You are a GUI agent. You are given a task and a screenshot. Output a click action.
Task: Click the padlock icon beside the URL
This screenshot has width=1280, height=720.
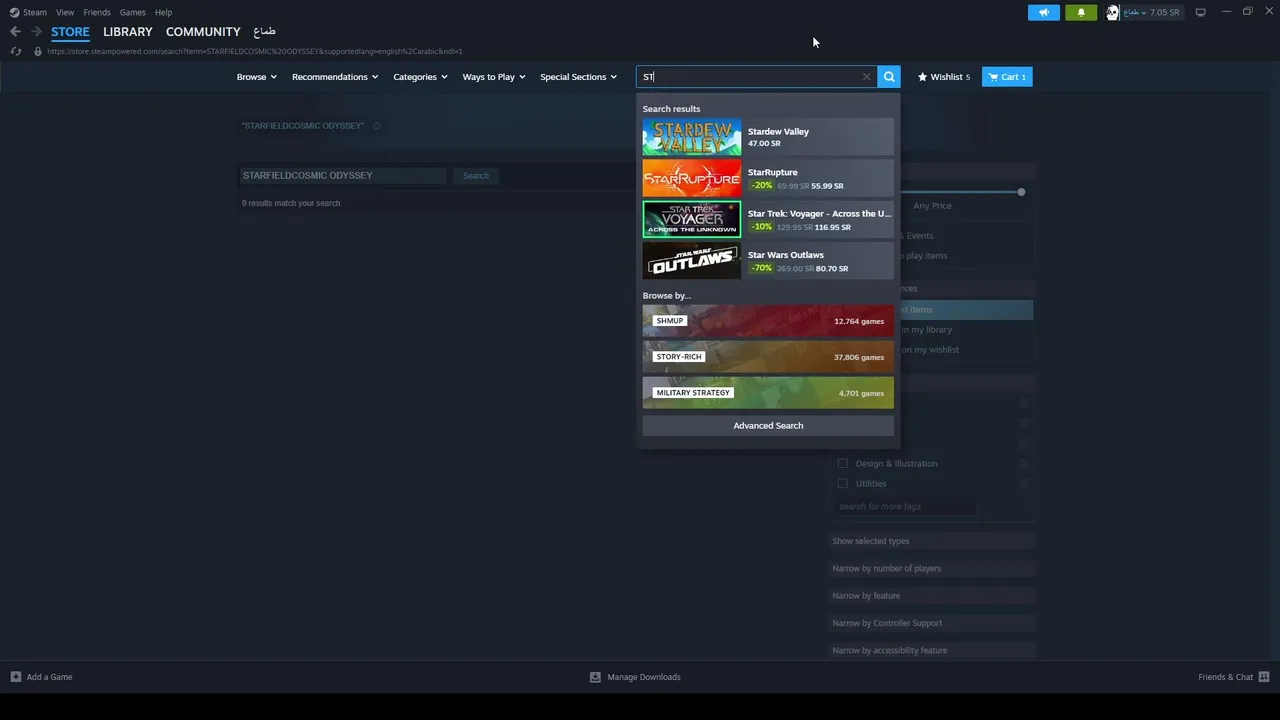click(38, 51)
